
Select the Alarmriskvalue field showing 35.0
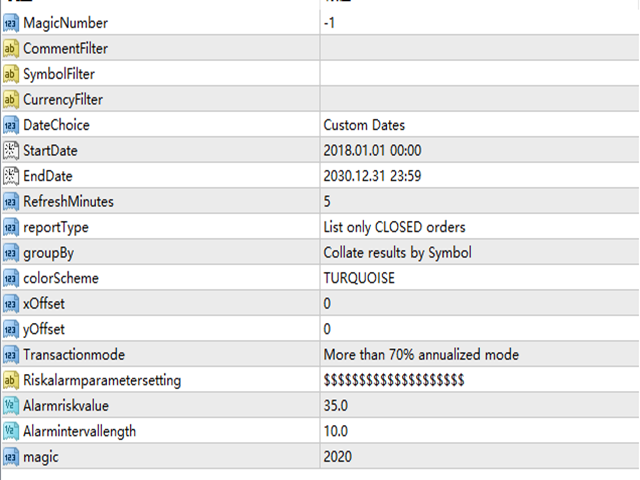coord(480,406)
